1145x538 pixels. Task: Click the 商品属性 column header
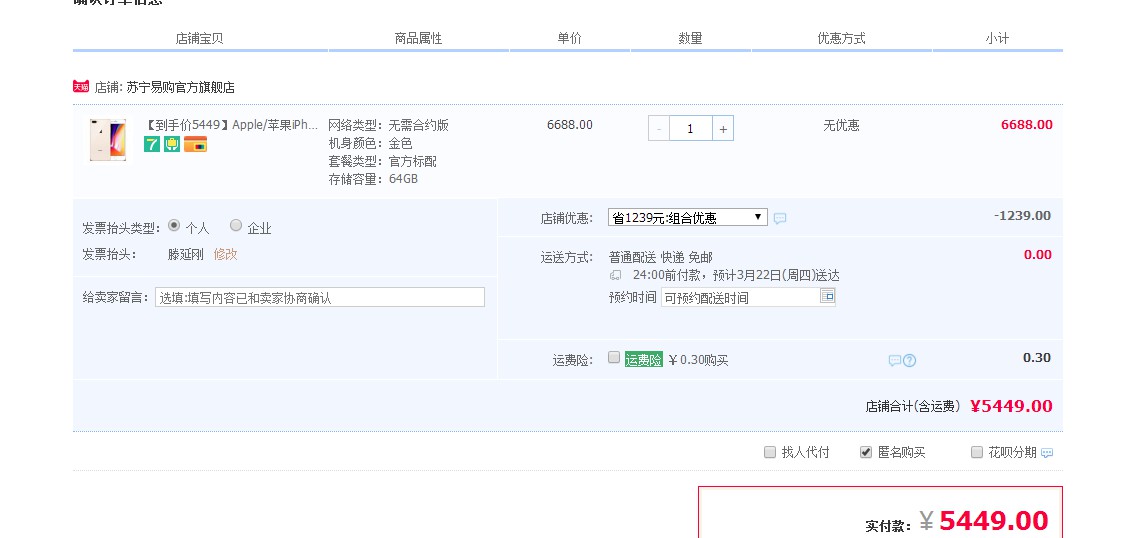pyautogui.click(x=418, y=39)
